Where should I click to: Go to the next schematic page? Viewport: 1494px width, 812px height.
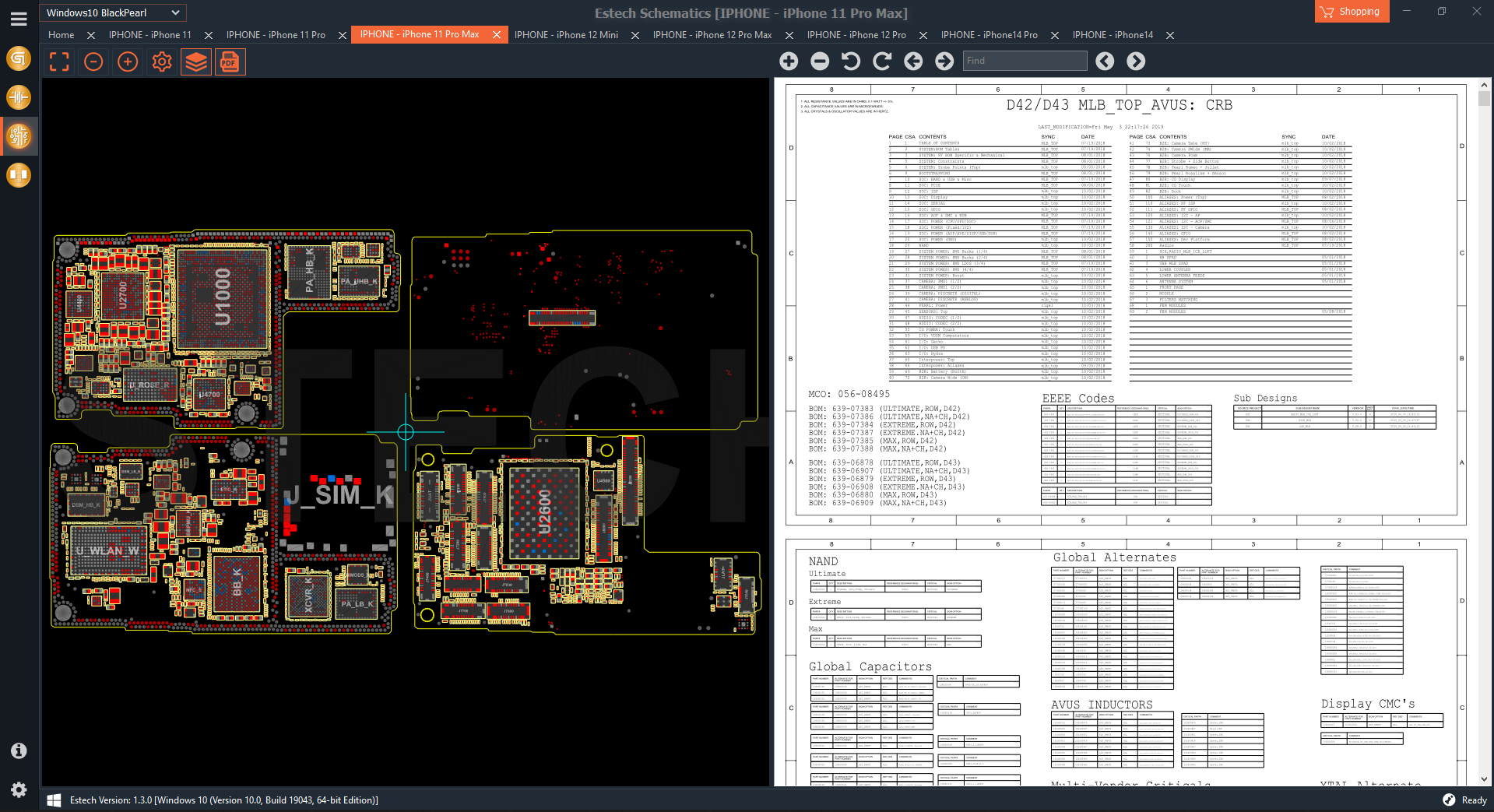pos(944,61)
